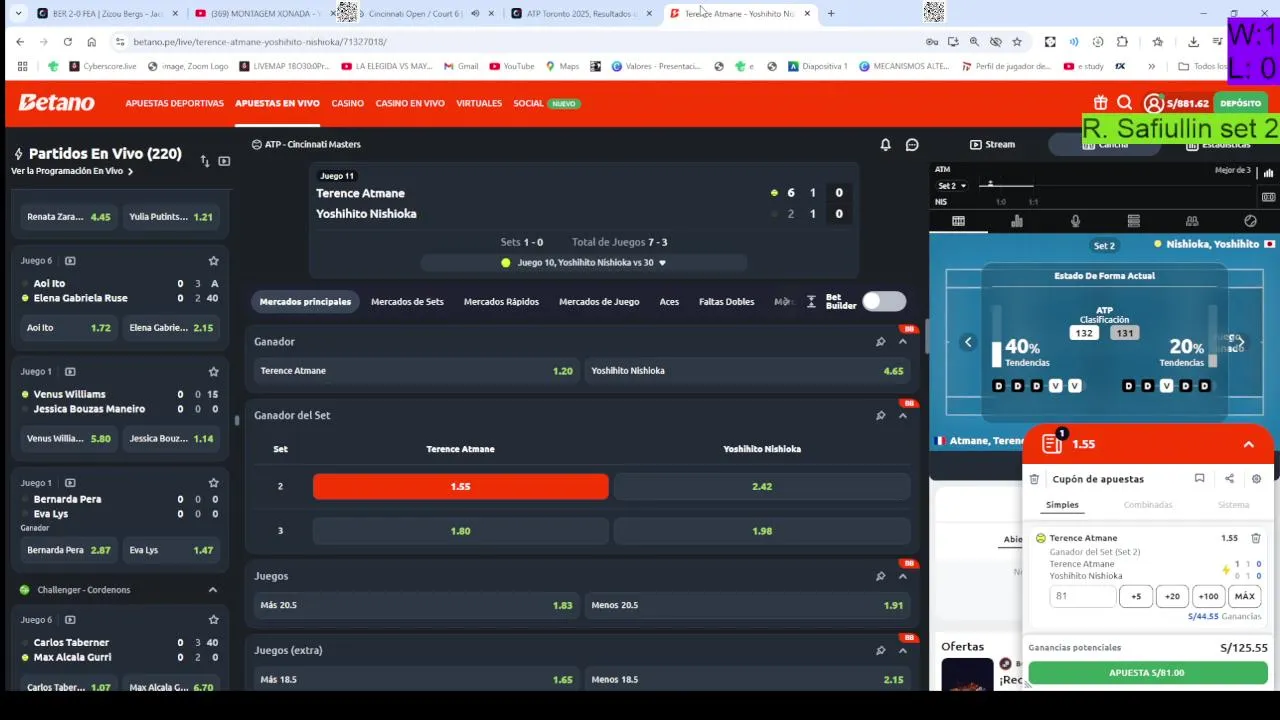Favorite the Venus Williams match with star
Screen dimensions: 1280x720
213,372
